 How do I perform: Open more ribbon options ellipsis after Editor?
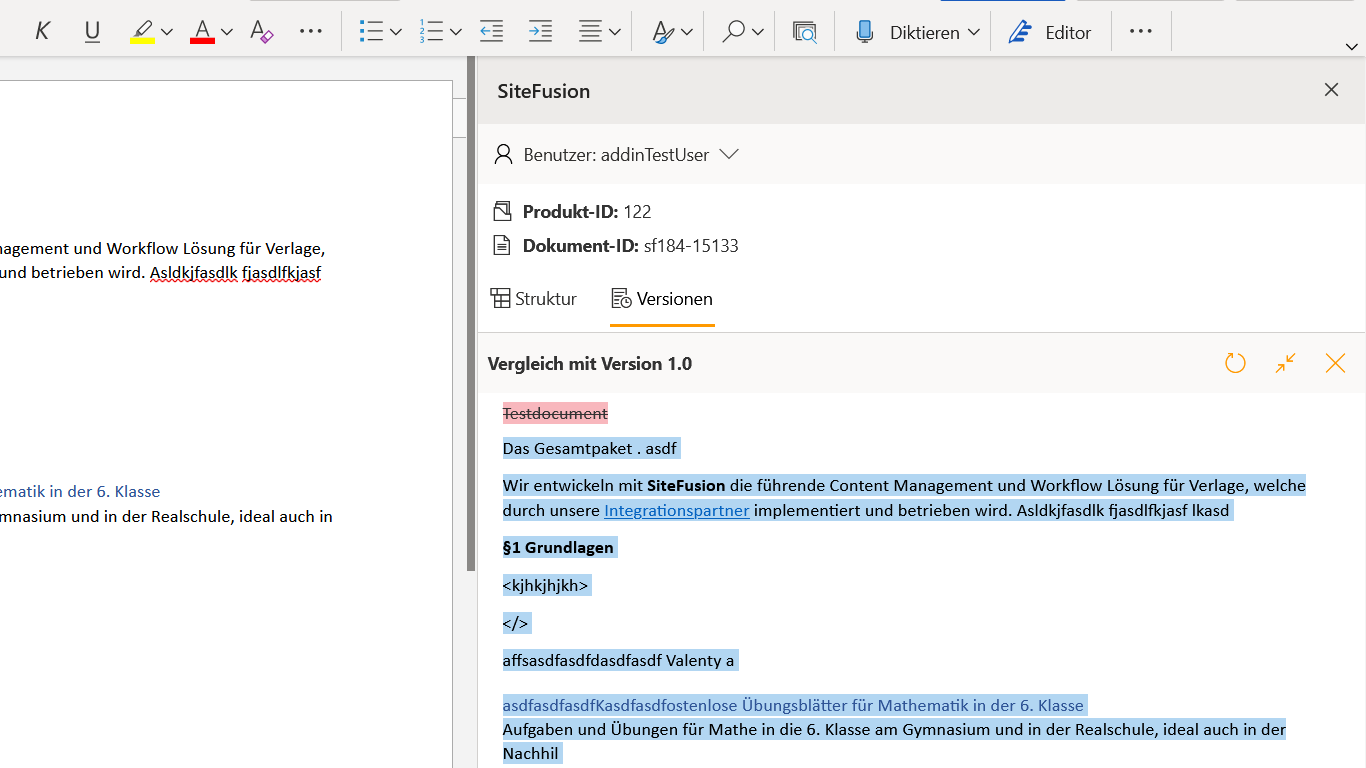pos(1141,32)
